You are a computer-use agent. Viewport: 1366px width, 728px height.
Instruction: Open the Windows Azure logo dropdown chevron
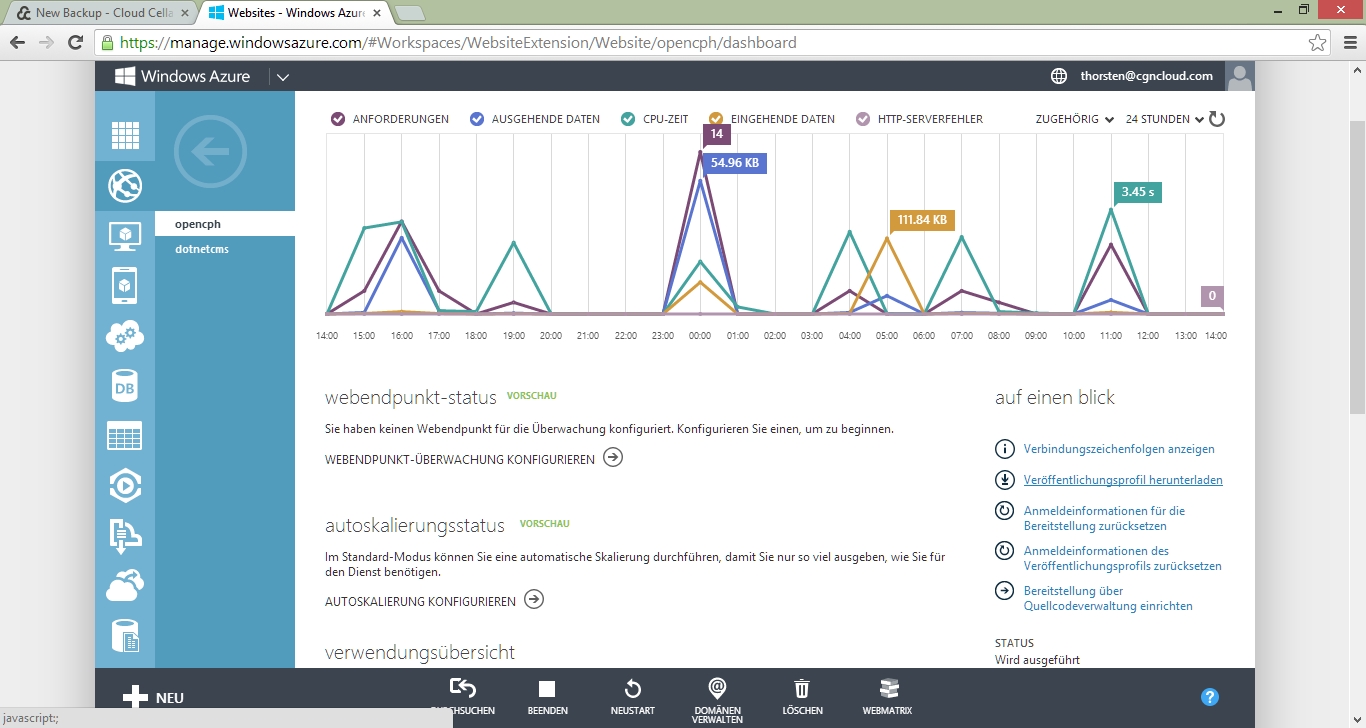(283, 77)
